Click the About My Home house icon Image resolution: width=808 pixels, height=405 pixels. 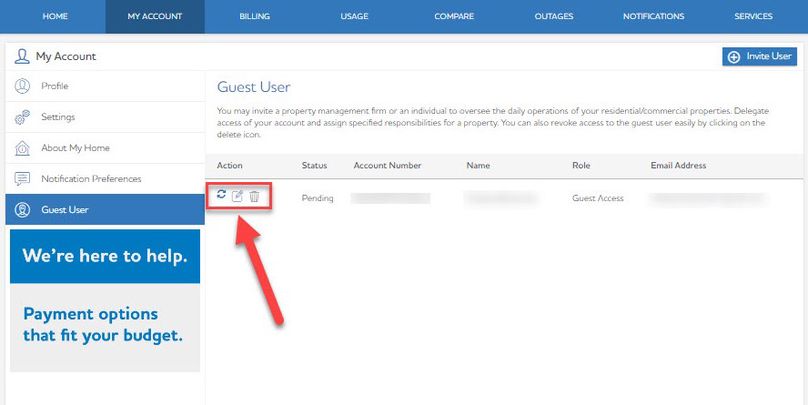point(22,148)
